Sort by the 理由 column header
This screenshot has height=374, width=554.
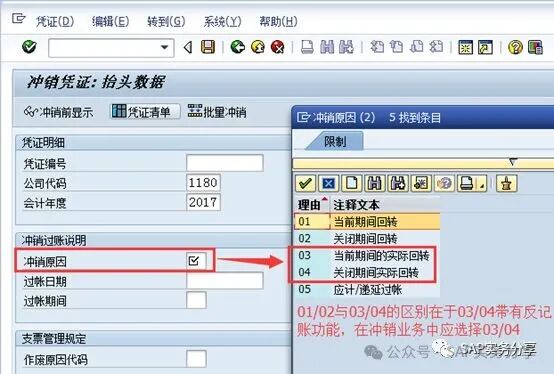pyautogui.click(x=312, y=204)
